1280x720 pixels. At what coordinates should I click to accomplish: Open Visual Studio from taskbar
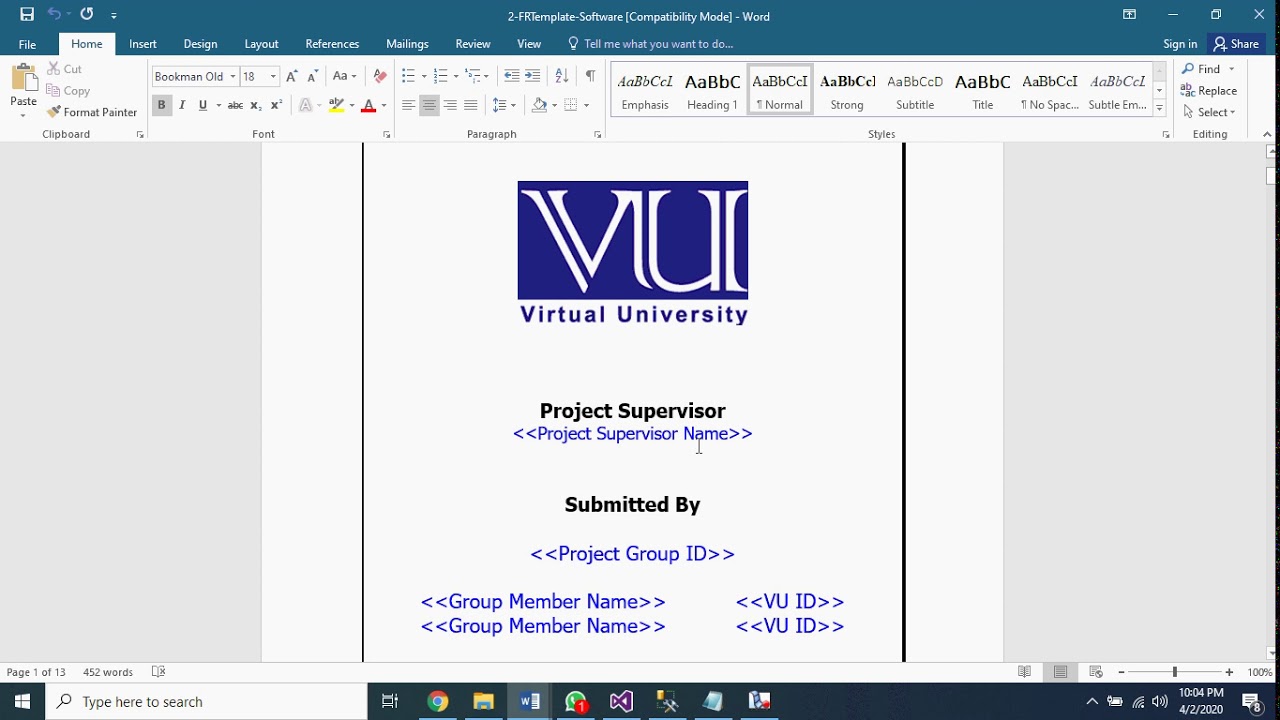coord(621,701)
